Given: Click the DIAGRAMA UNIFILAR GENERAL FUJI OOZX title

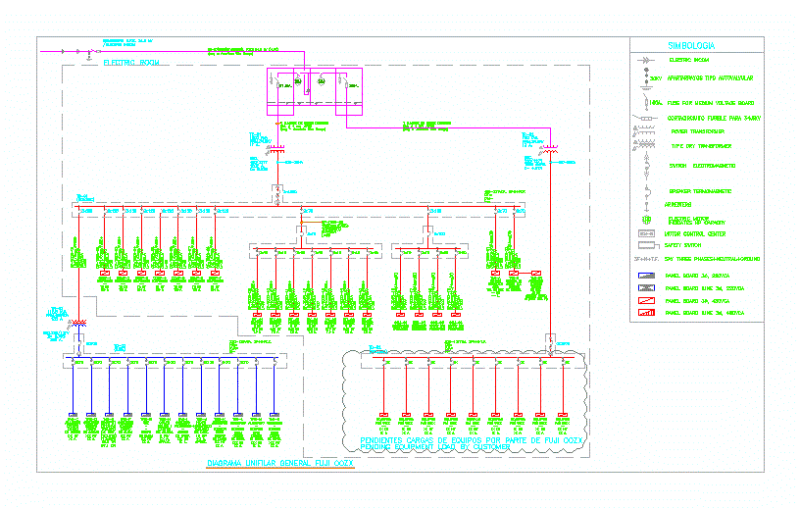Looking at the screenshot, I should pyautogui.click(x=280, y=464).
